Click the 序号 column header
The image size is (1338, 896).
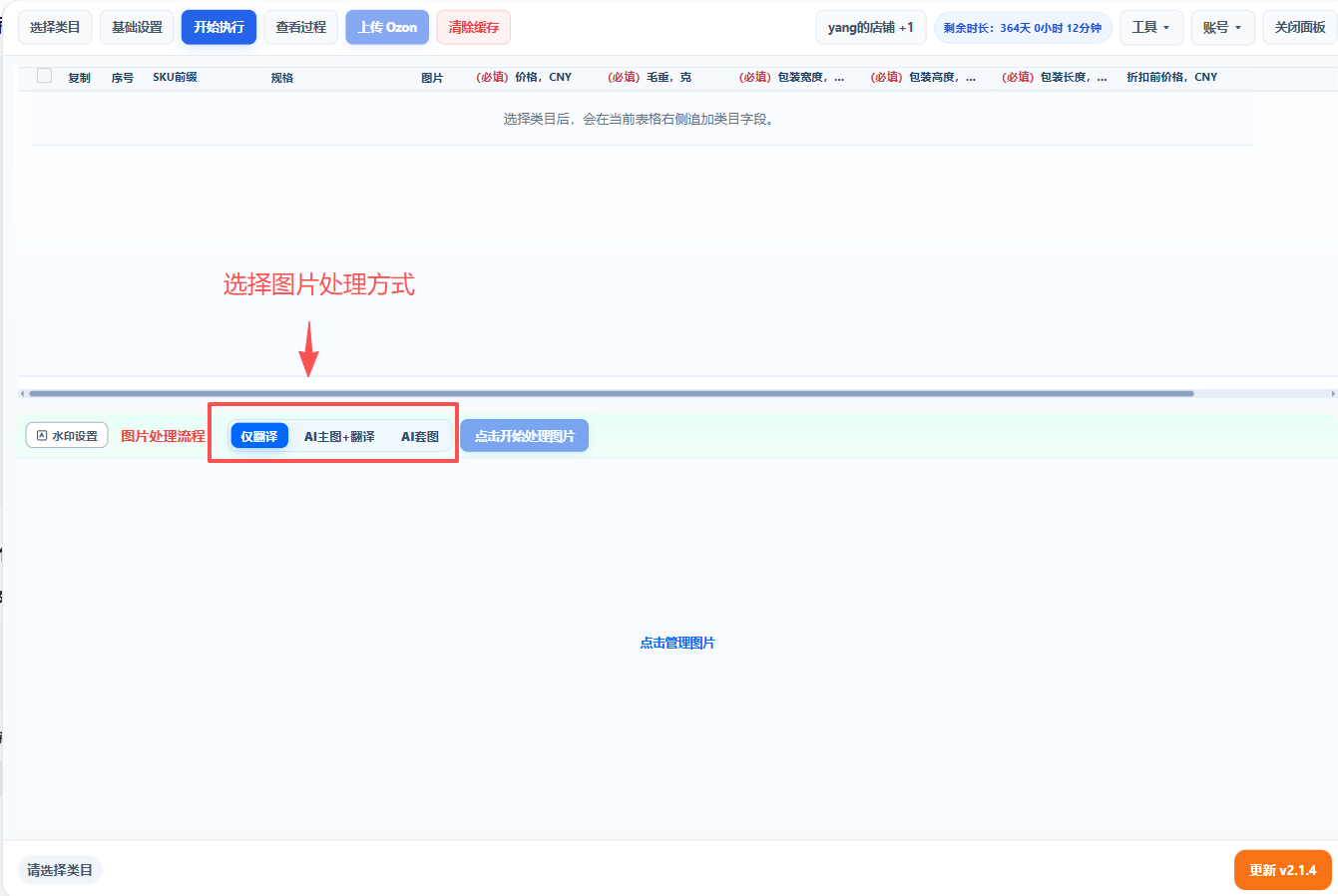(122, 77)
